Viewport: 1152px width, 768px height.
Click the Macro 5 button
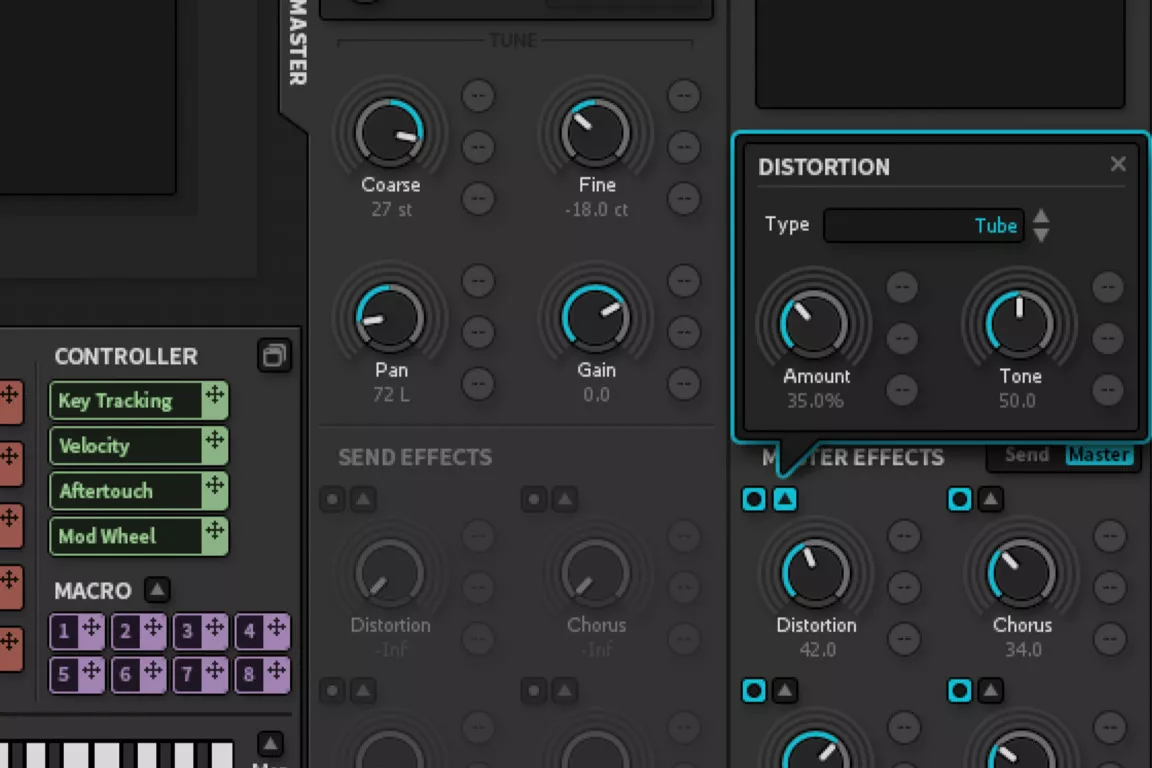click(64, 674)
